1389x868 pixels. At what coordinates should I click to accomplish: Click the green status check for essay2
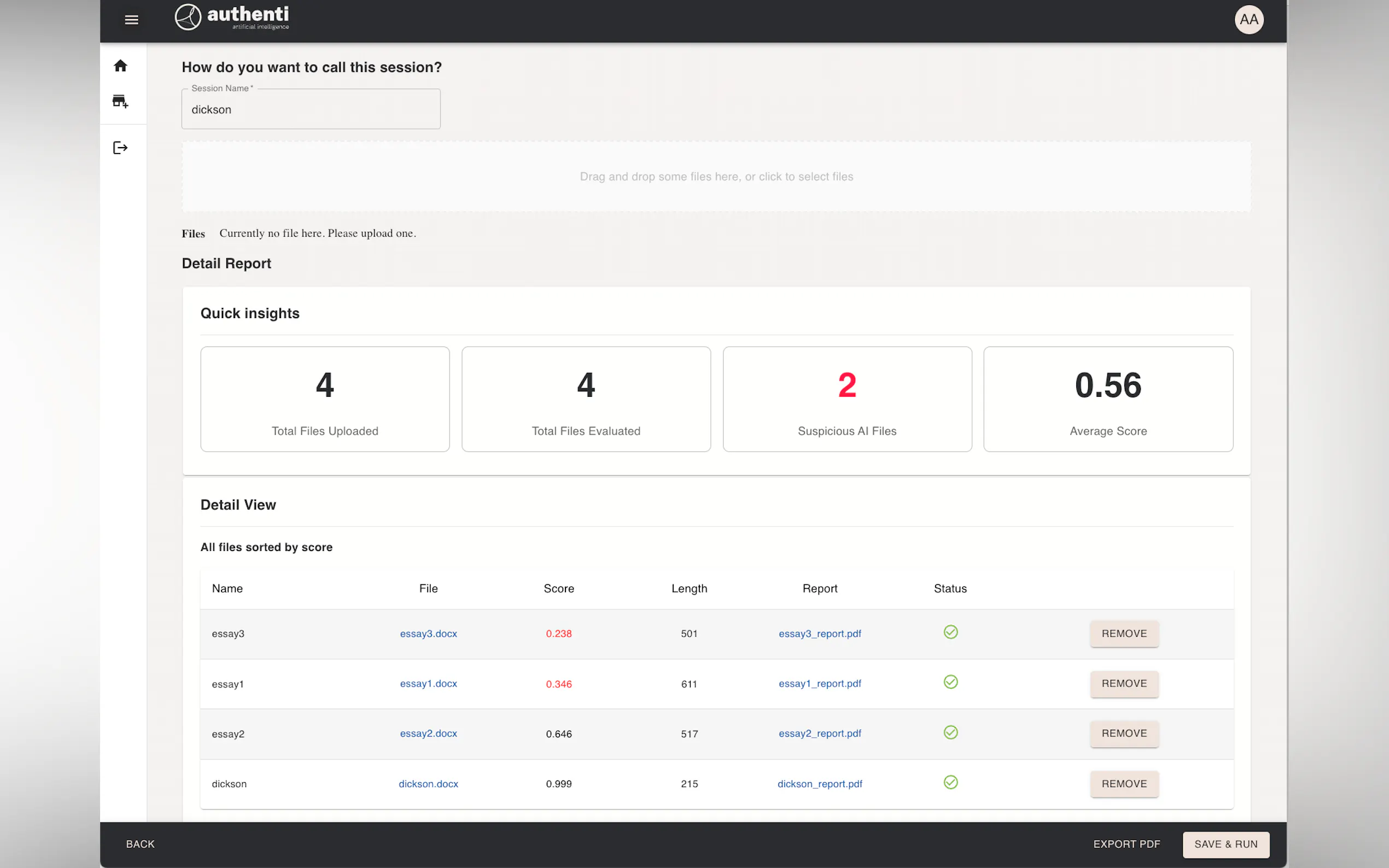tap(950, 732)
